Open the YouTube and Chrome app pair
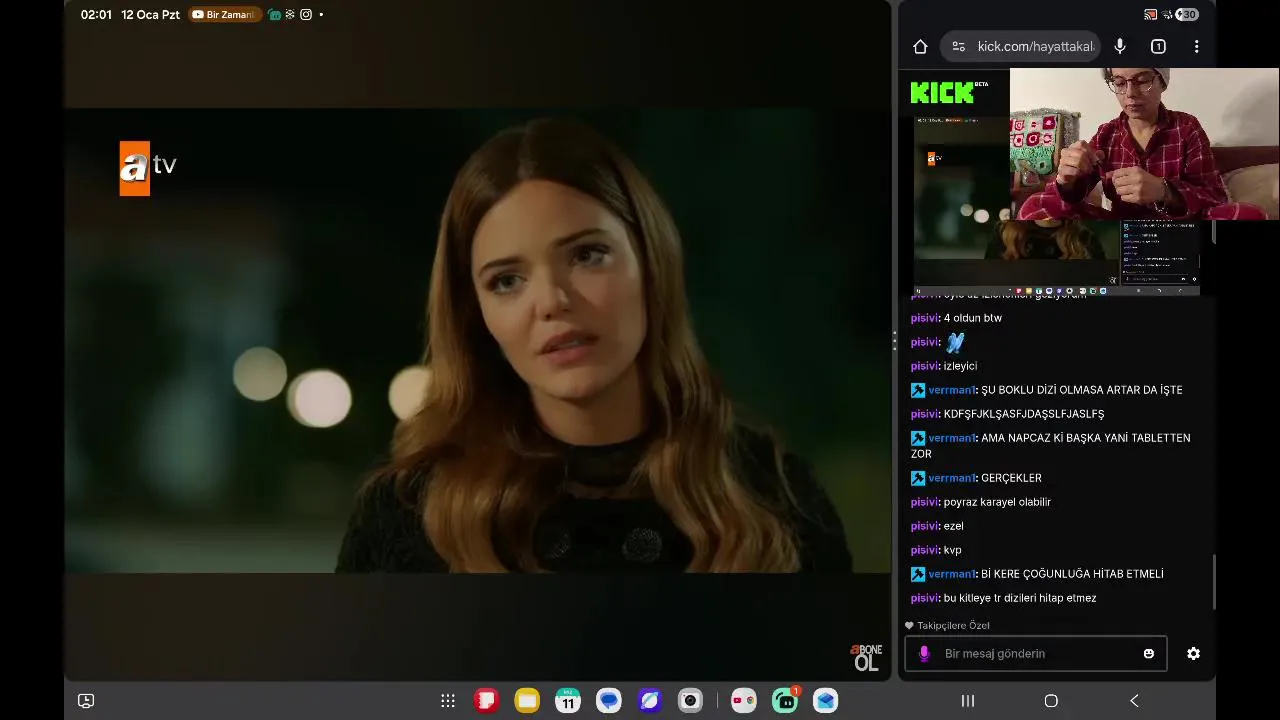The image size is (1280, 720). [x=743, y=701]
